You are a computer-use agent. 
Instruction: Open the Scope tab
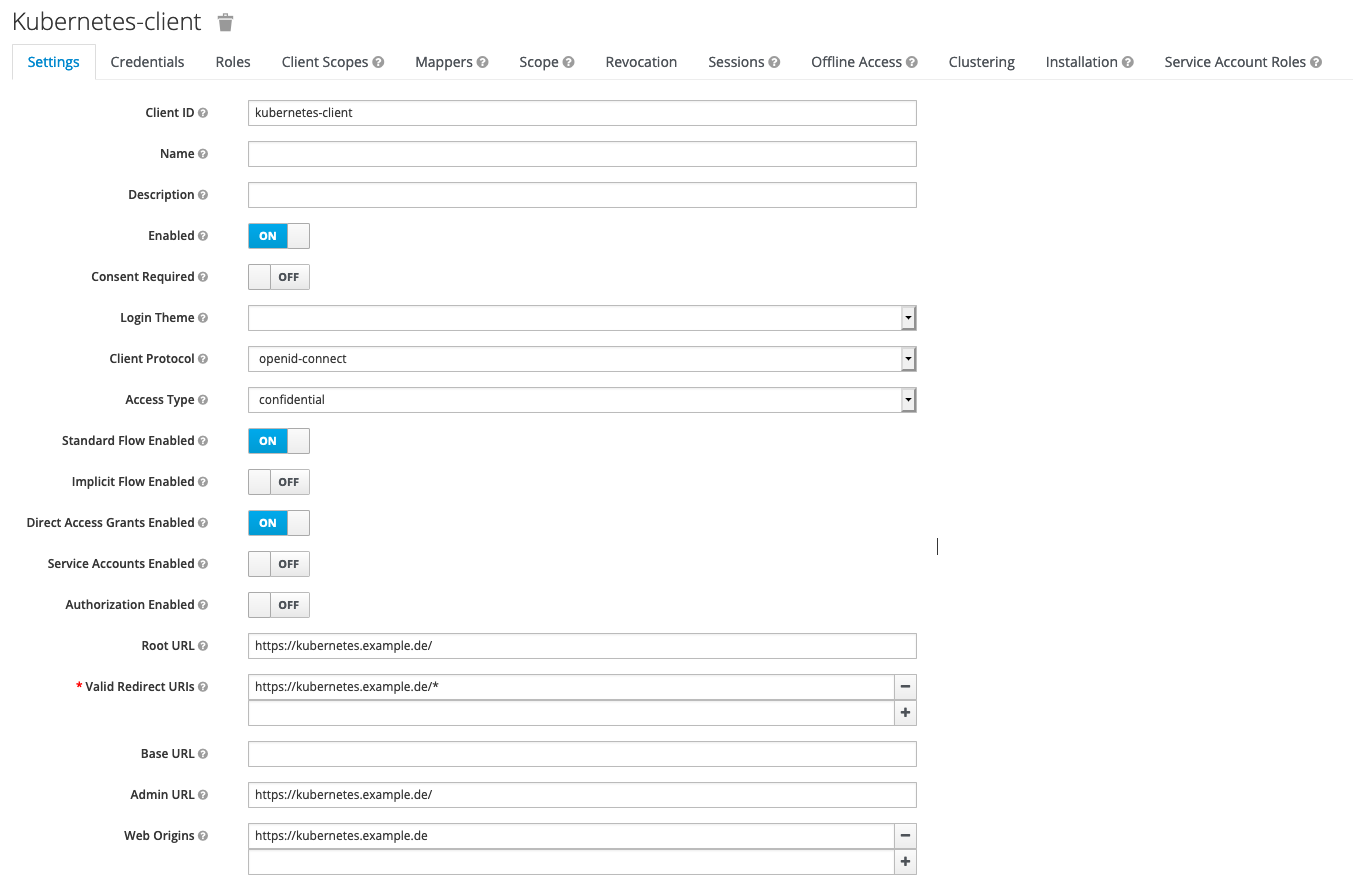click(547, 62)
